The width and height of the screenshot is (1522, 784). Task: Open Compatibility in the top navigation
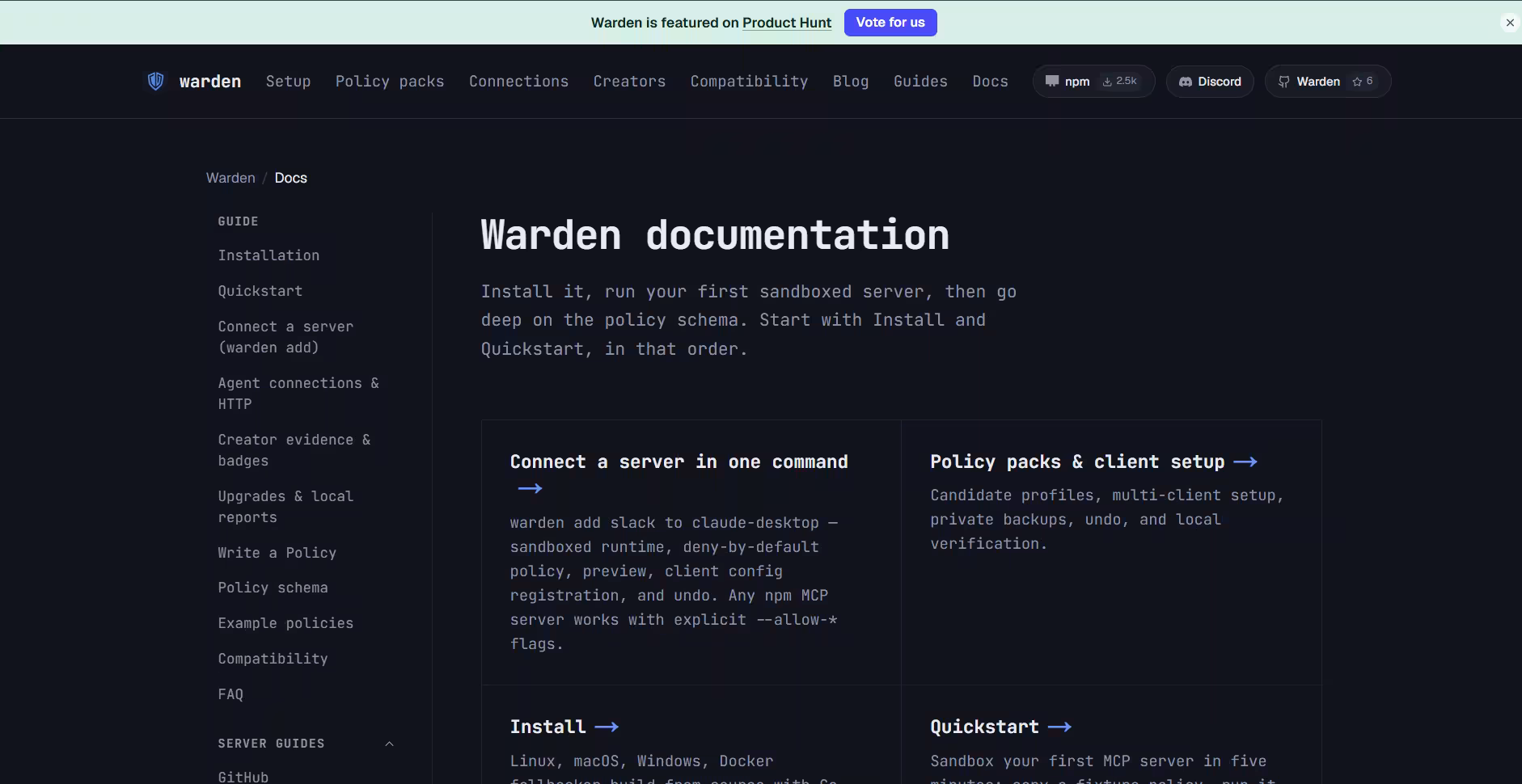749,82
